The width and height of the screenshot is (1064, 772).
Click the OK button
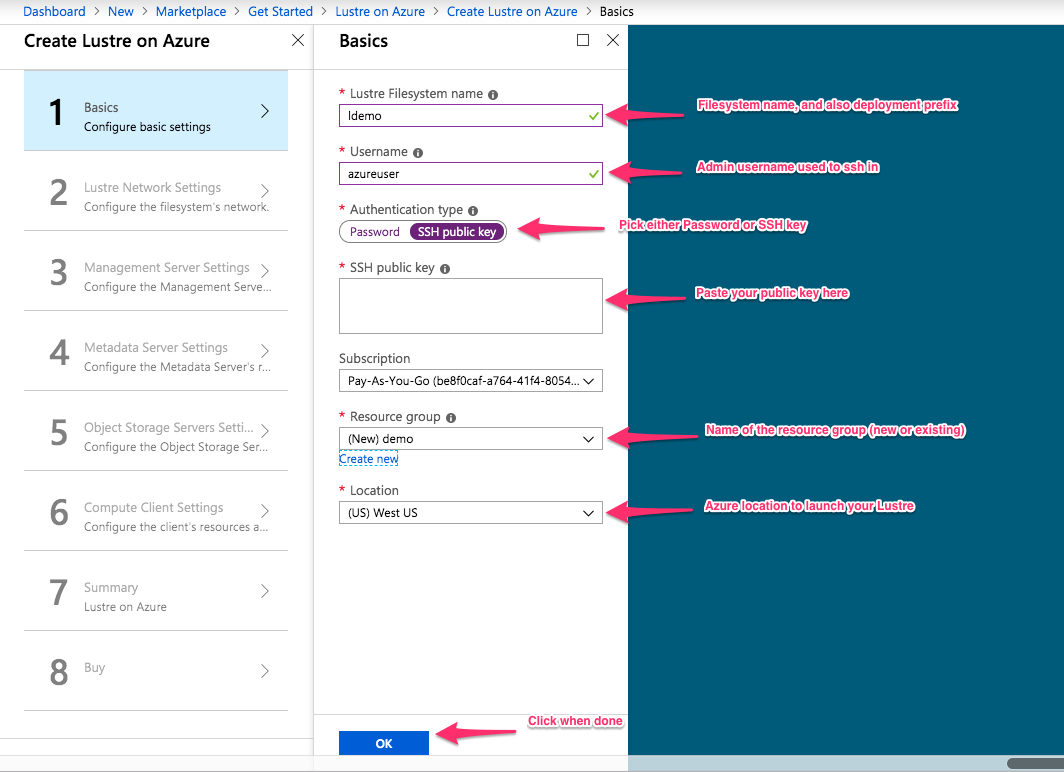tap(383, 744)
